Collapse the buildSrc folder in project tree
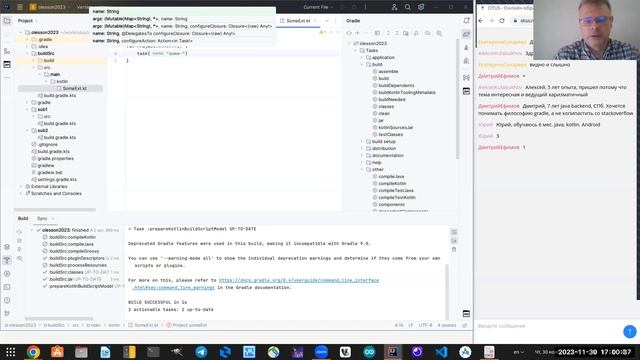 tap(27, 53)
